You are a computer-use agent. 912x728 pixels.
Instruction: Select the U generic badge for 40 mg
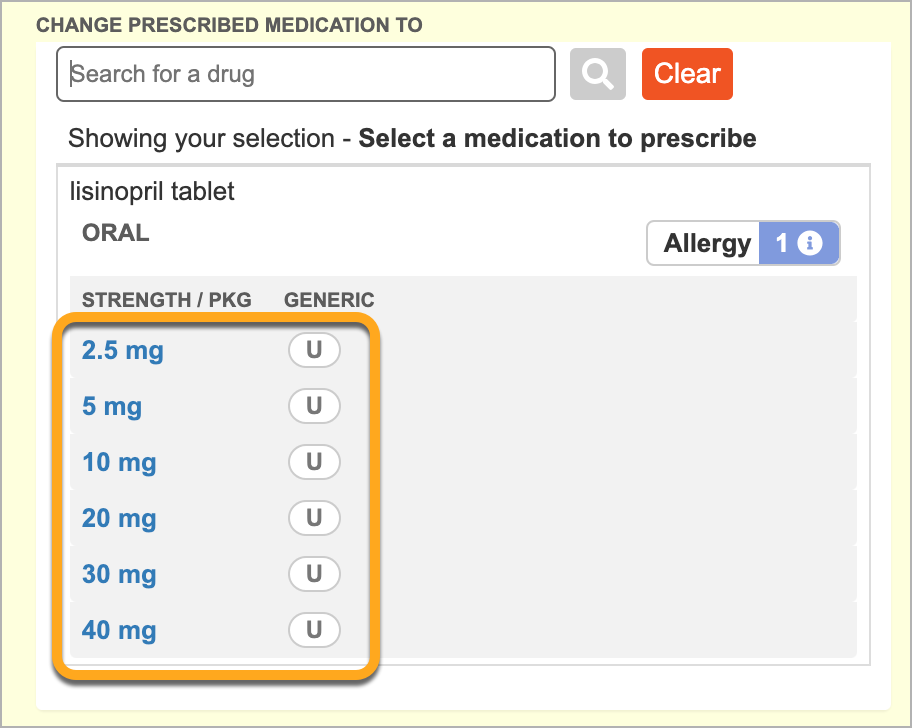coord(314,630)
